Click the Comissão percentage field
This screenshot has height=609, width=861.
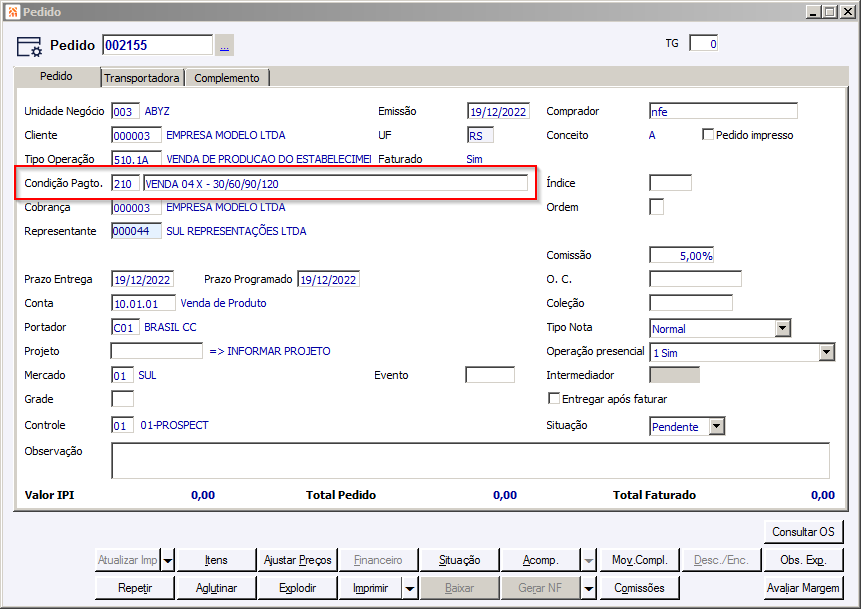[681, 255]
